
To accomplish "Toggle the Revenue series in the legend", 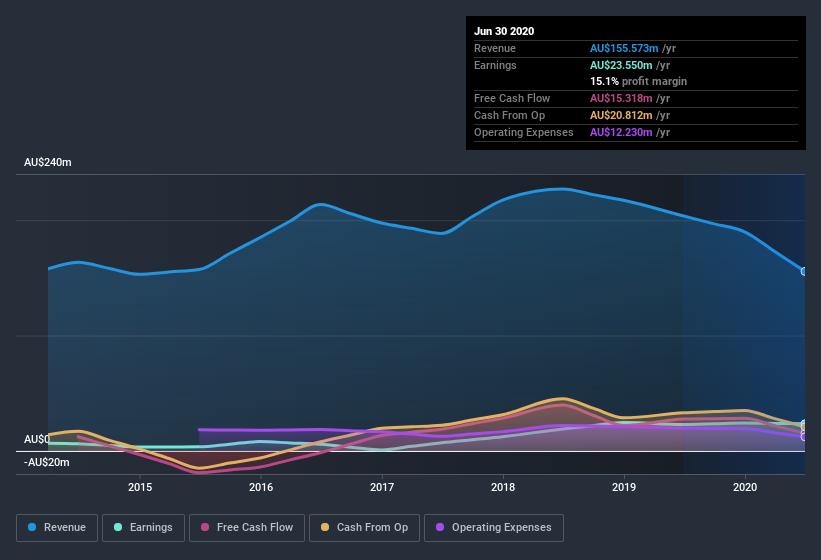I will coord(57,528).
